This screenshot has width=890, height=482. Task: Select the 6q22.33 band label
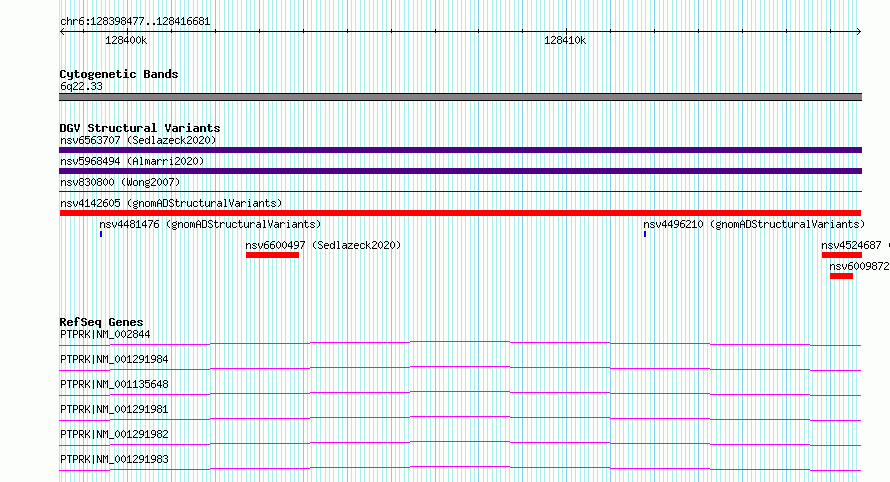pyautogui.click(x=81, y=86)
